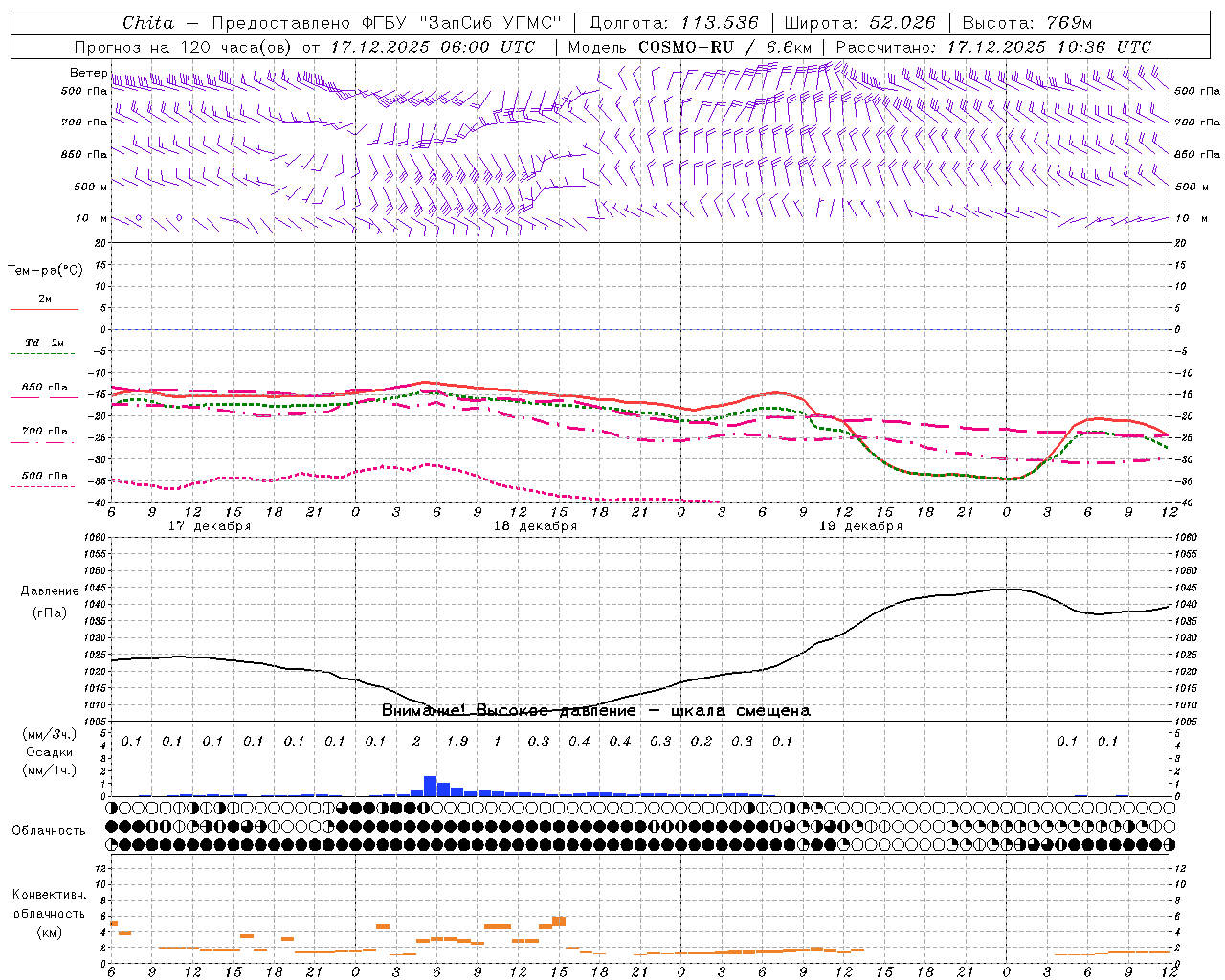Select the "Тем-ра(°C)" temperature panel label
This screenshot has height=980, width=1225.
tap(45, 271)
